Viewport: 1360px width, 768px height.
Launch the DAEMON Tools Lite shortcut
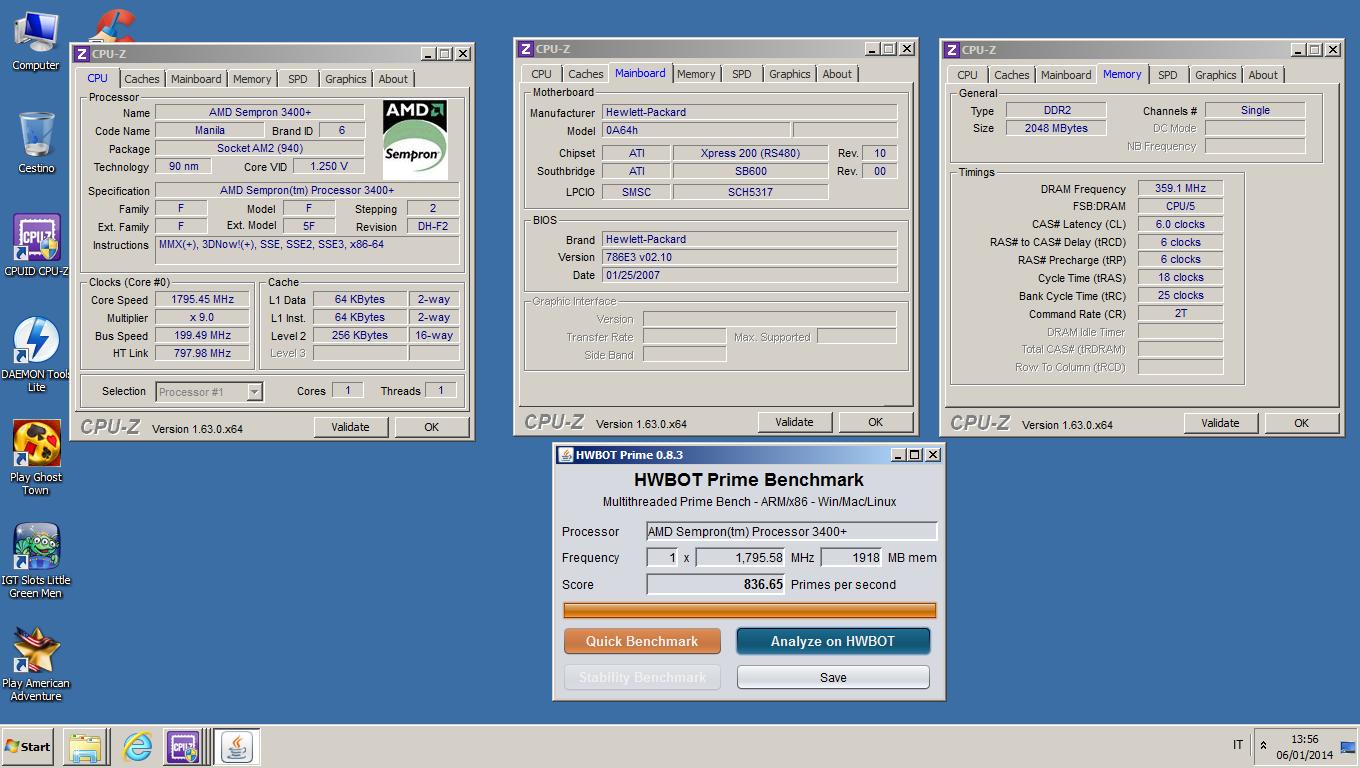tap(36, 355)
